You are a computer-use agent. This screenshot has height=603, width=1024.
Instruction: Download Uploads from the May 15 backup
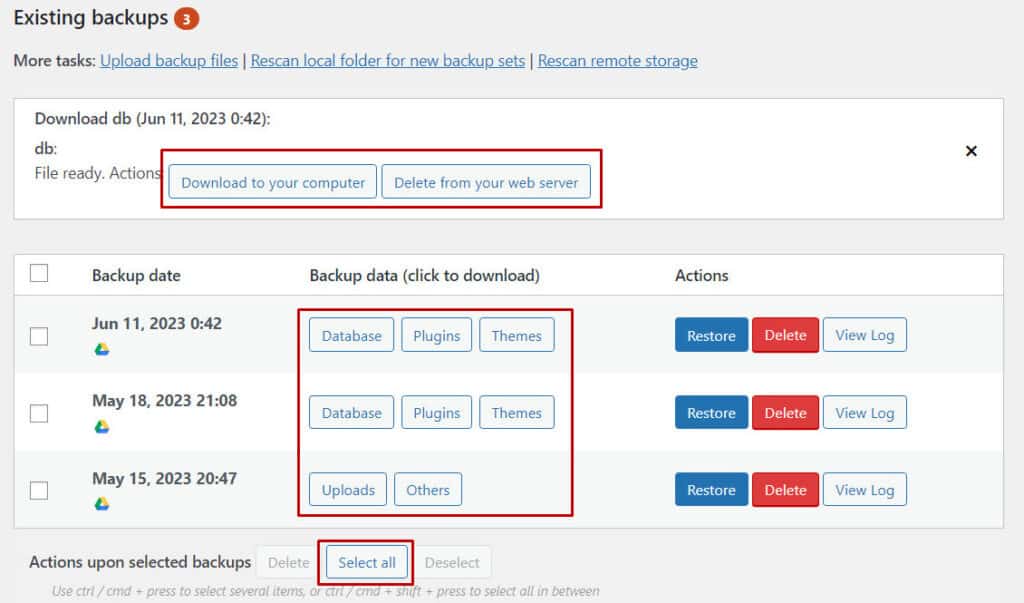(x=347, y=489)
